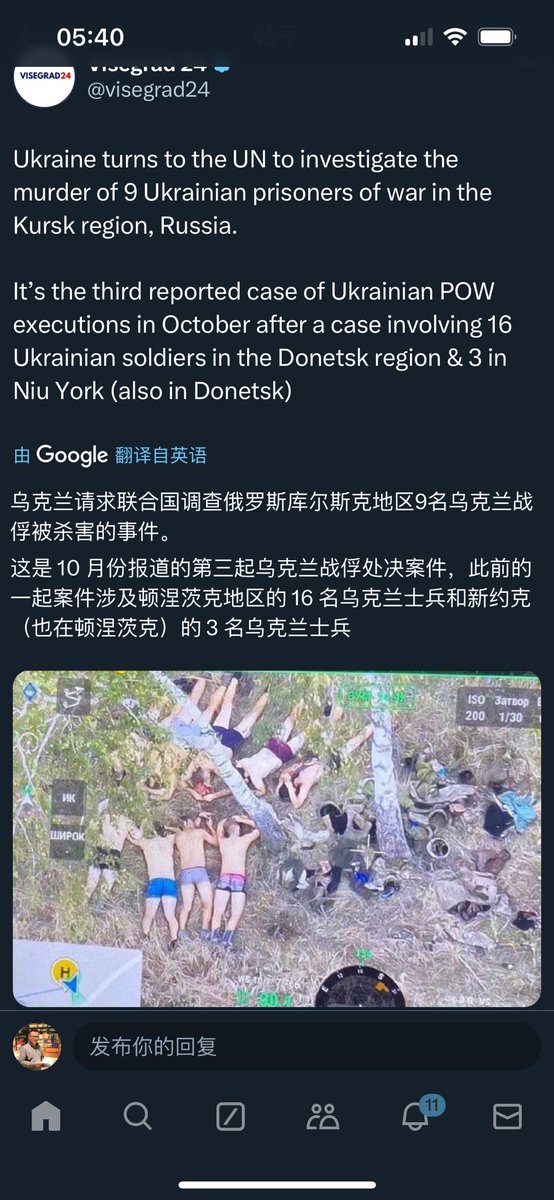Tap the Visegrad24 profile avatar
The image size is (554, 1200).
click(x=44, y=80)
